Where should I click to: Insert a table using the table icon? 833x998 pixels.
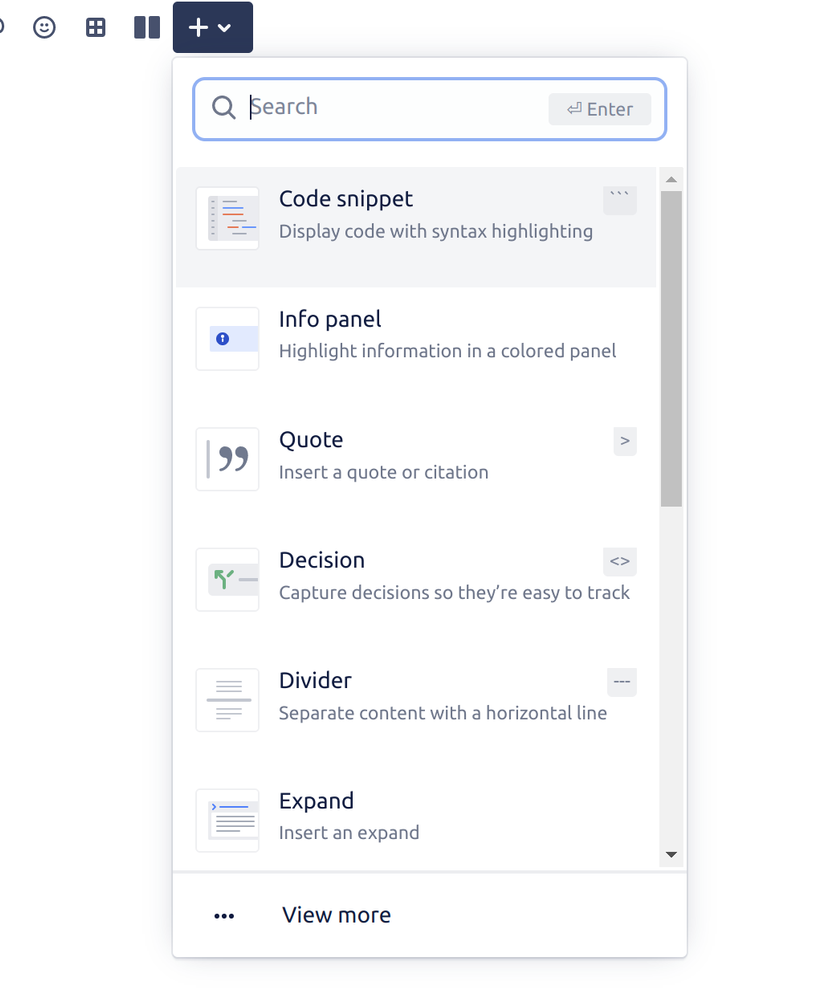[x=95, y=27]
